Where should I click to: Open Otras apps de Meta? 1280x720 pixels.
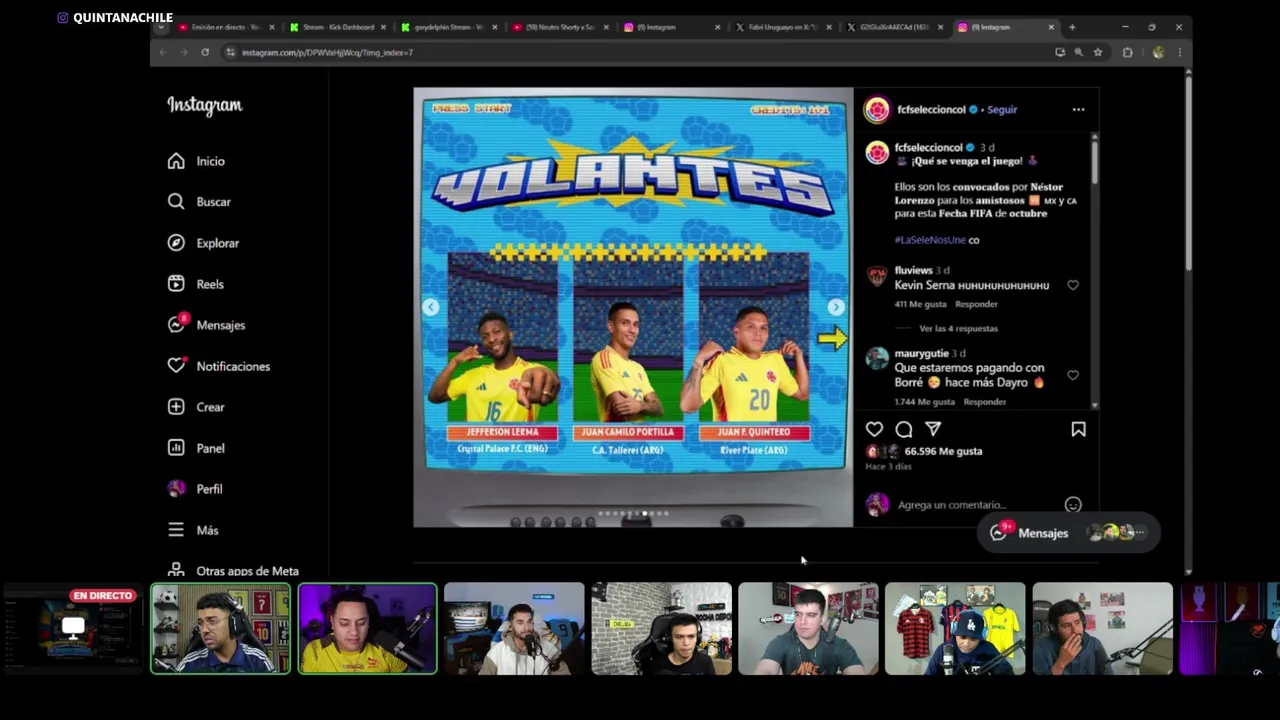coord(233,571)
